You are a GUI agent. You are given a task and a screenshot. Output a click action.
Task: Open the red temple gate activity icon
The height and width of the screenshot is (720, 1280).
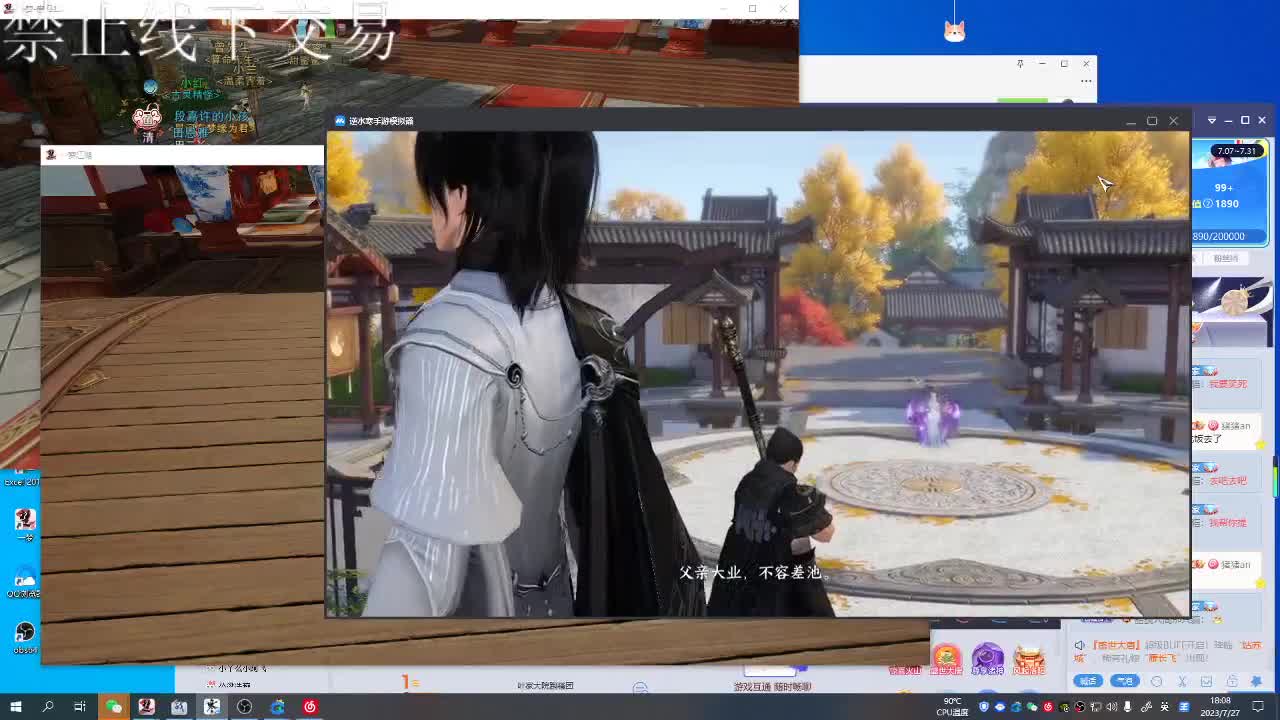(x=1029, y=659)
